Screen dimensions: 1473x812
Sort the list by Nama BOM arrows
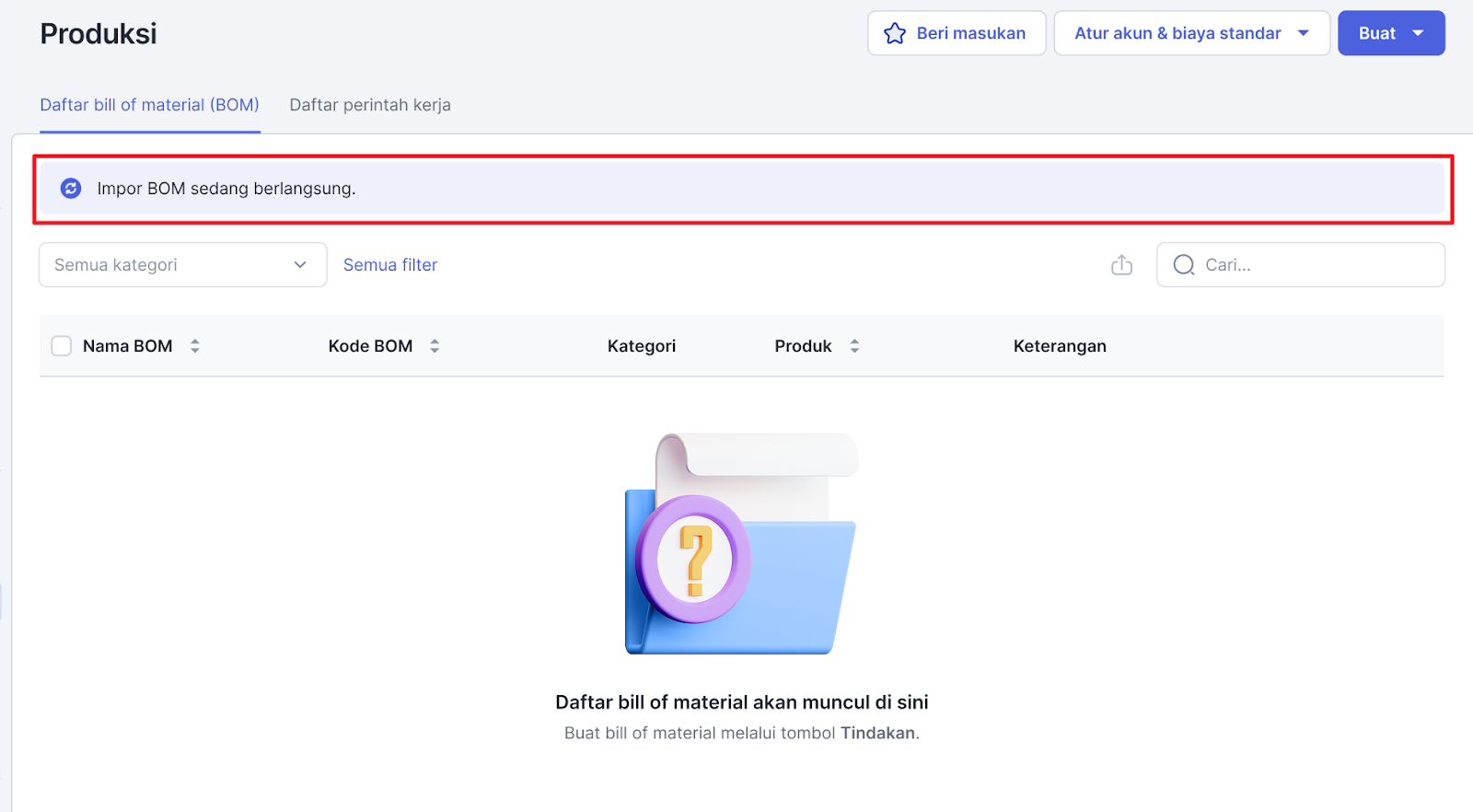(x=195, y=346)
